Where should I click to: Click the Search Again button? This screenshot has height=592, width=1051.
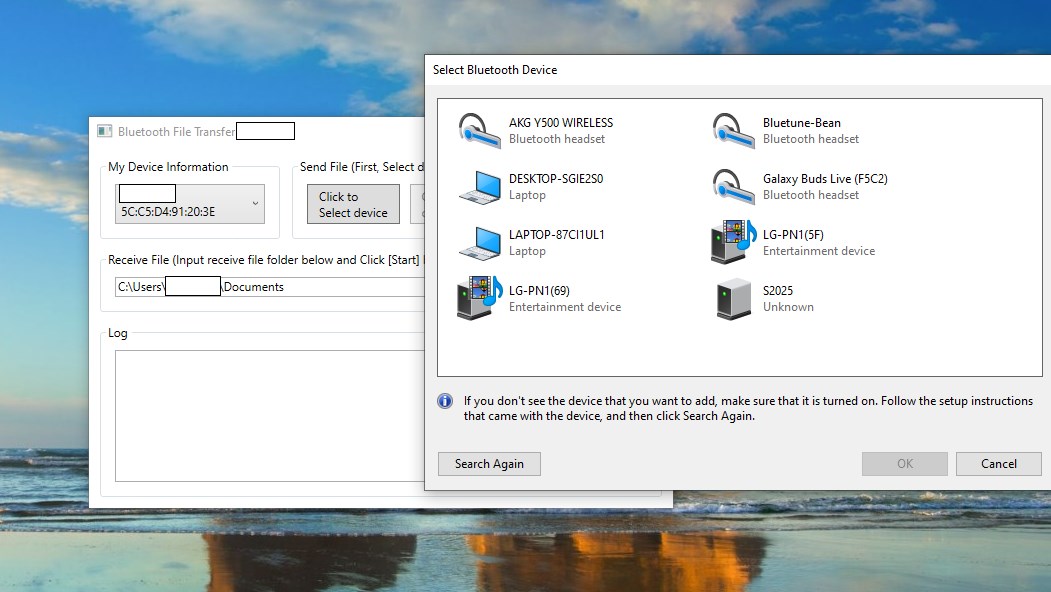click(489, 464)
